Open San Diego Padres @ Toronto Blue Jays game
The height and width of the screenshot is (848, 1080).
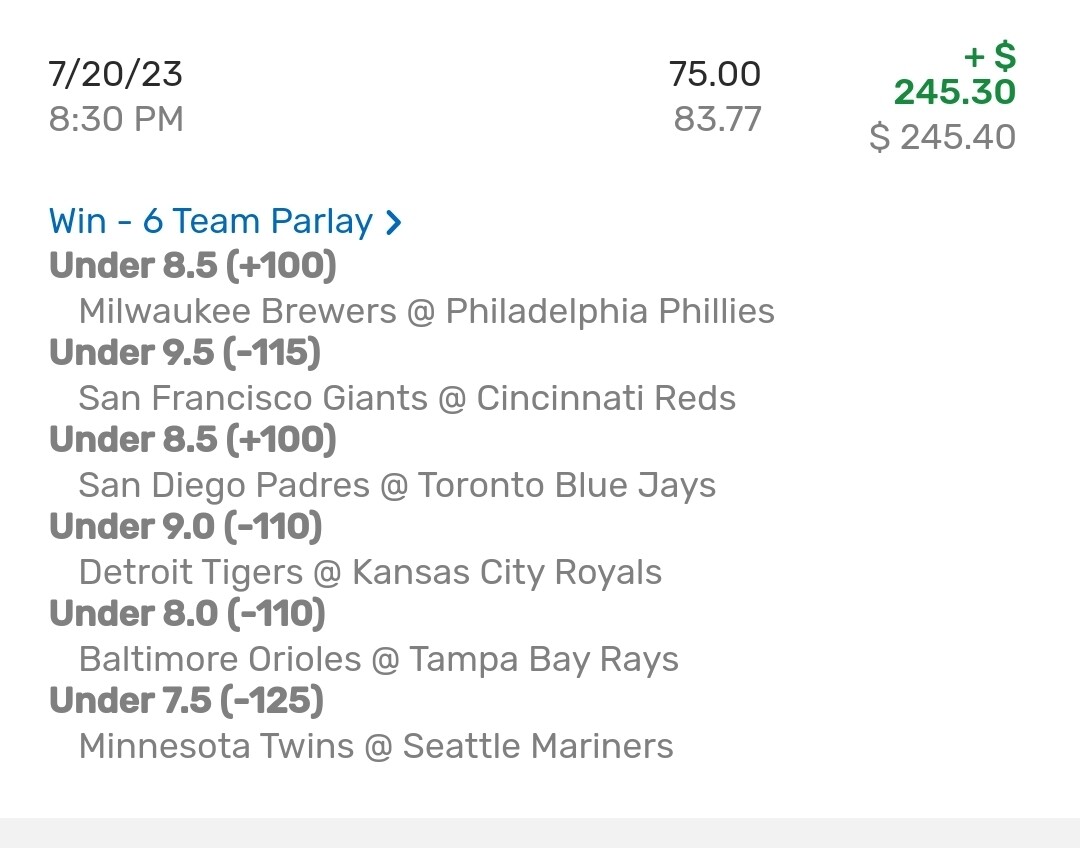click(x=397, y=485)
